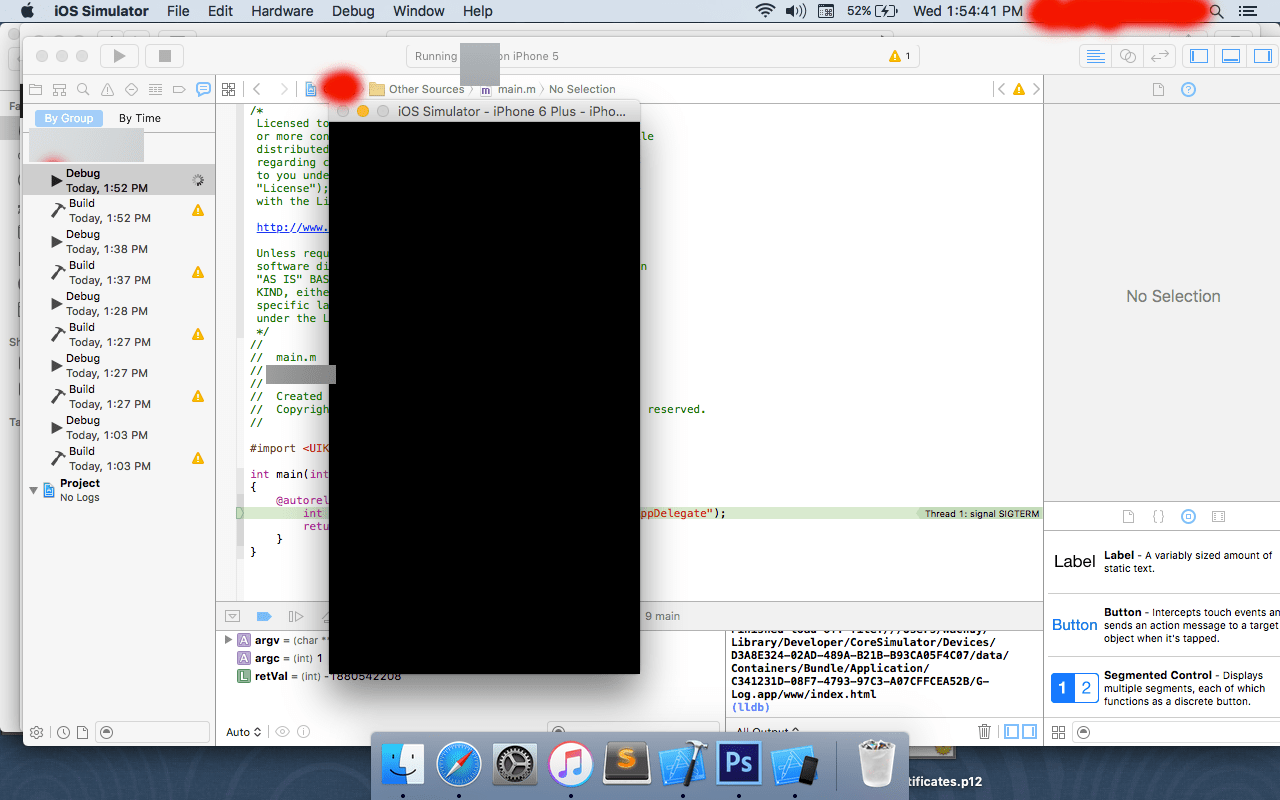
Task: Click the volume icon in menu bar
Action: (x=796, y=11)
